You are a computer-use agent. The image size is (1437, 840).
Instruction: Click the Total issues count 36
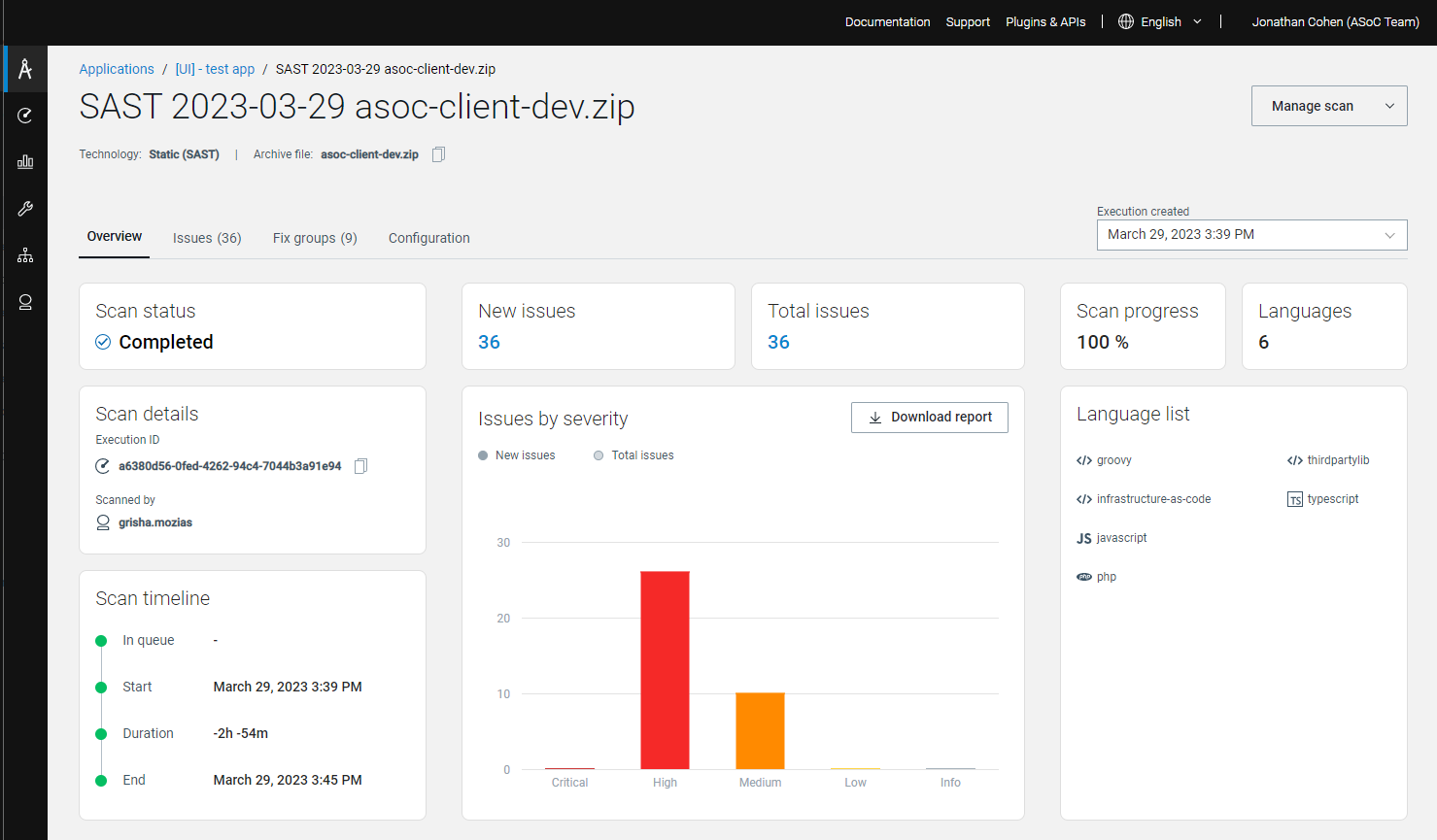[x=778, y=342]
